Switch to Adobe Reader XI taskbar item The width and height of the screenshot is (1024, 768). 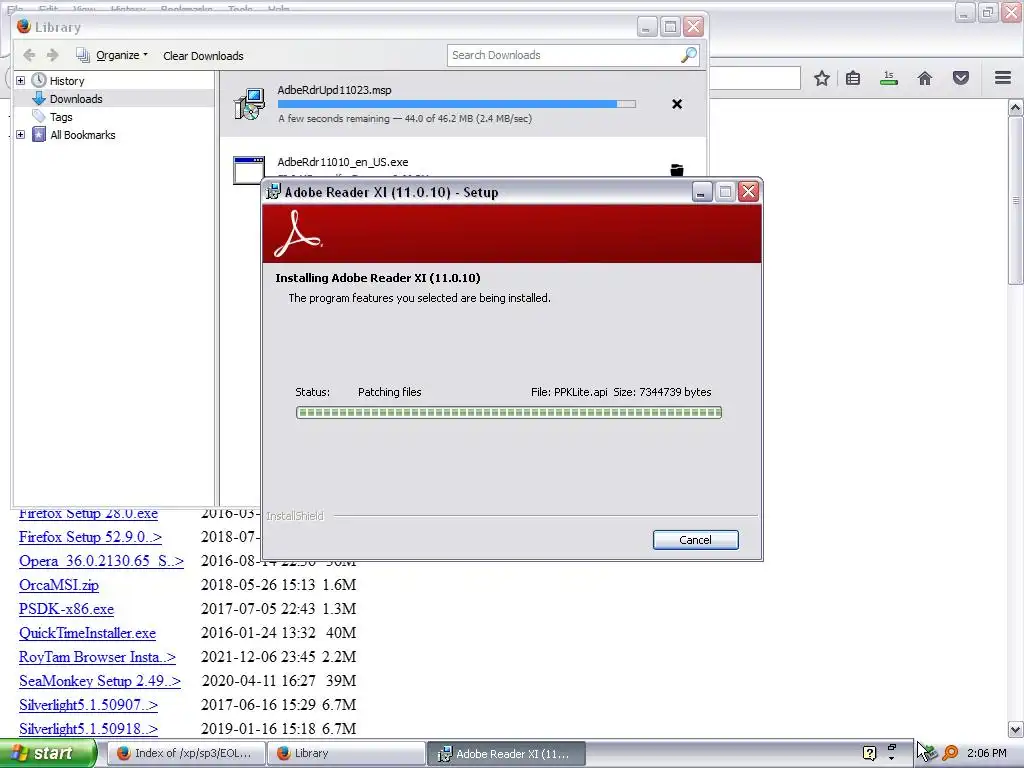pyautogui.click(x=507, y=754)
